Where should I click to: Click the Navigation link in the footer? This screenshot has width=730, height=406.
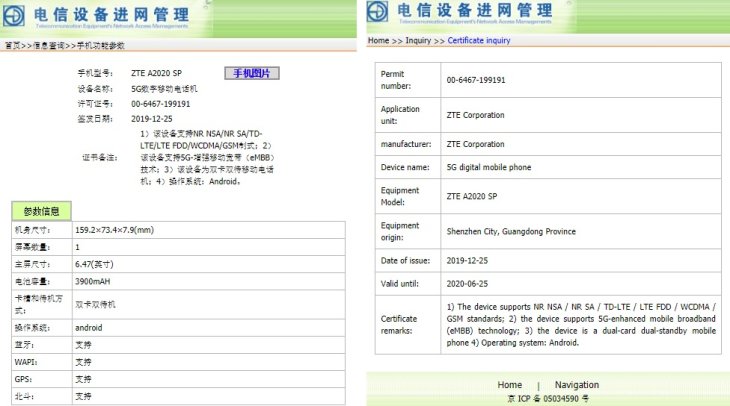[x=577, y=385]
